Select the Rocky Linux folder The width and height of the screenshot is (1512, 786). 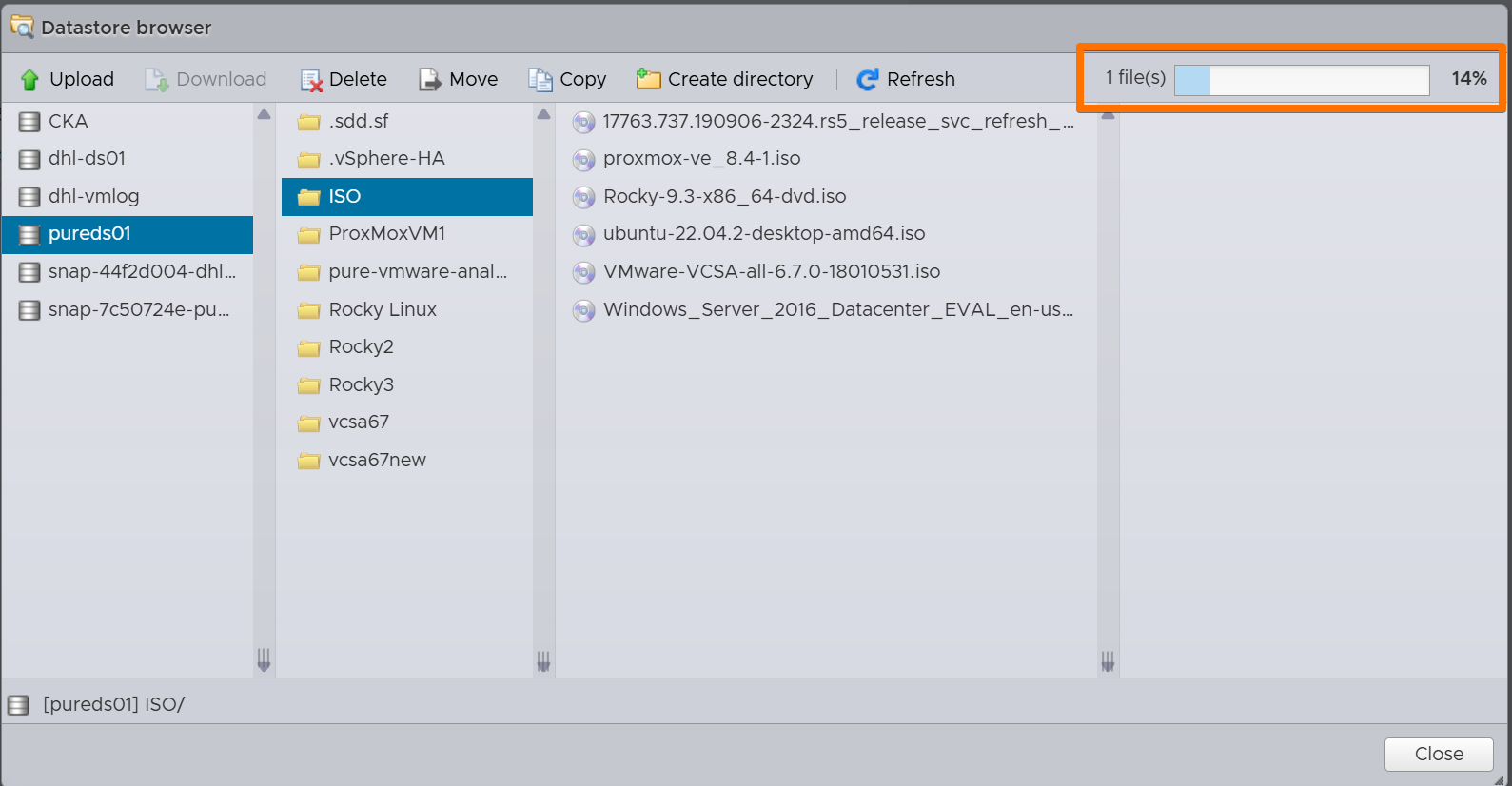(382, 310)
